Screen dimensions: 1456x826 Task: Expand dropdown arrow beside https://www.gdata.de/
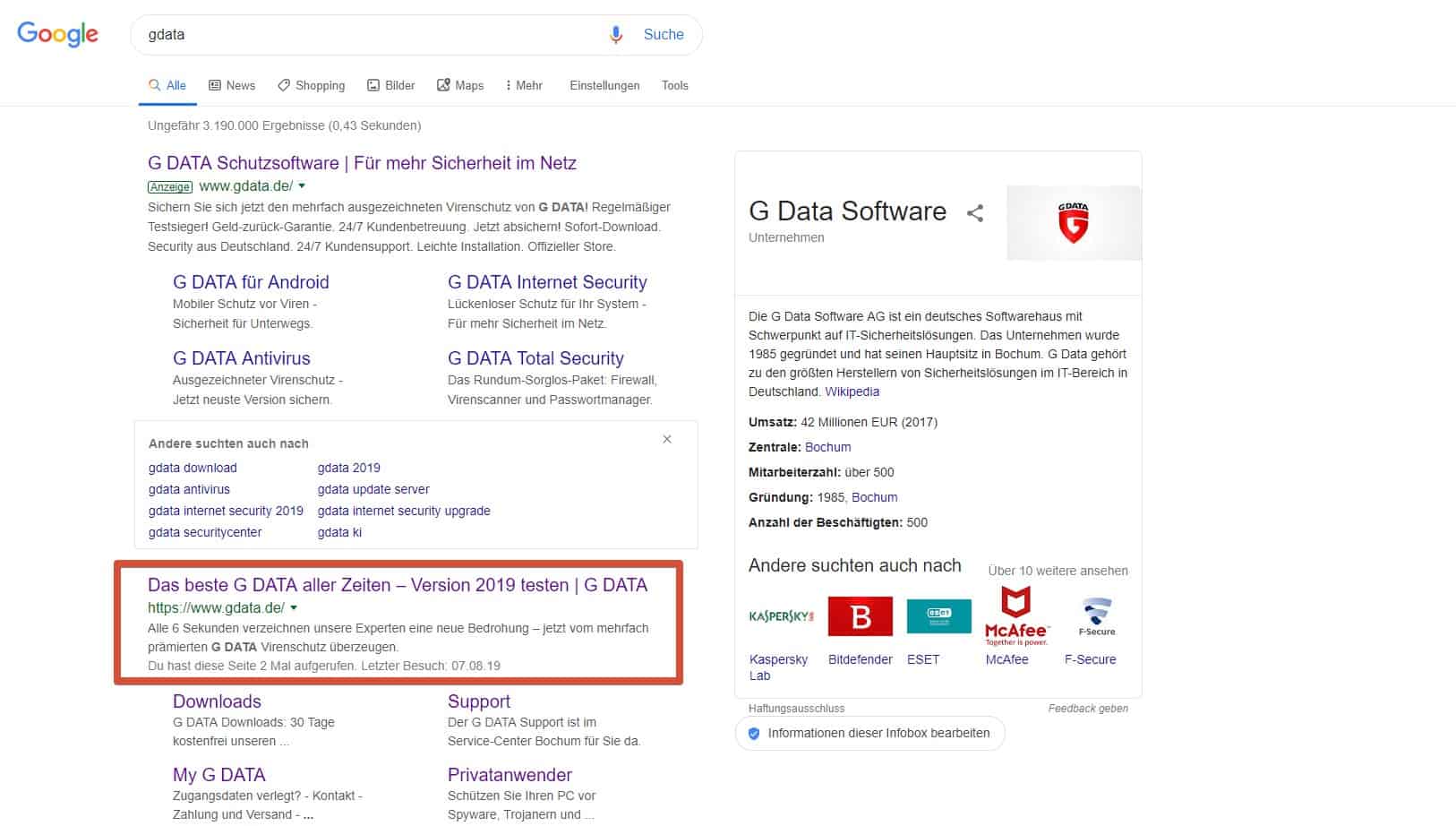click(x=294, y=608)
